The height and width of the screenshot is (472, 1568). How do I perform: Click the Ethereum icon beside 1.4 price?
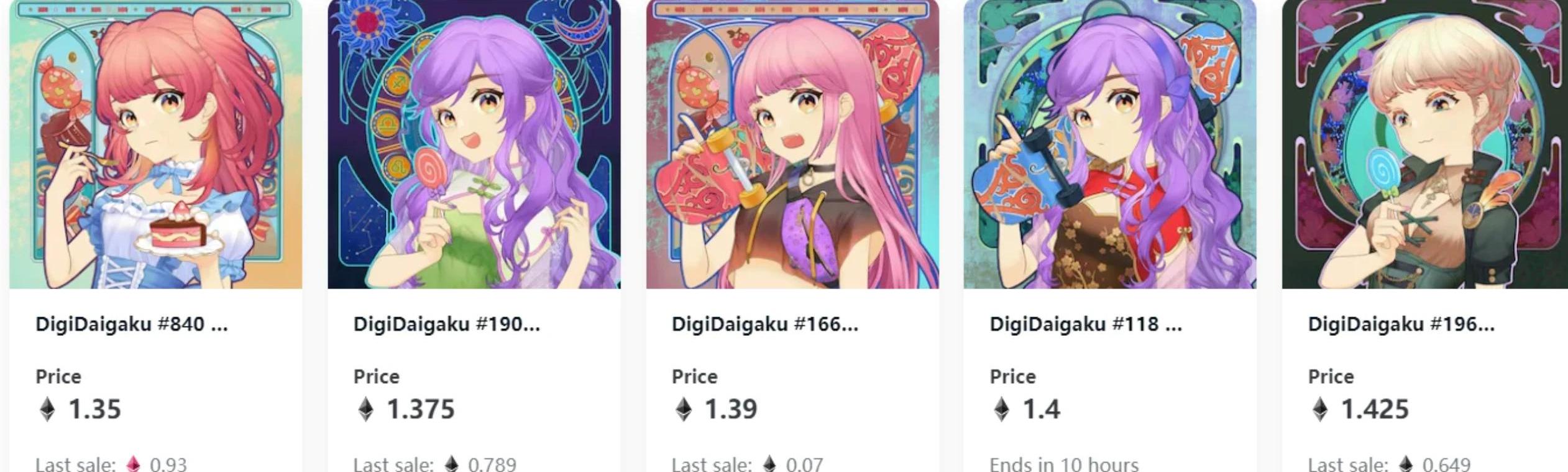pos(1002,409)
